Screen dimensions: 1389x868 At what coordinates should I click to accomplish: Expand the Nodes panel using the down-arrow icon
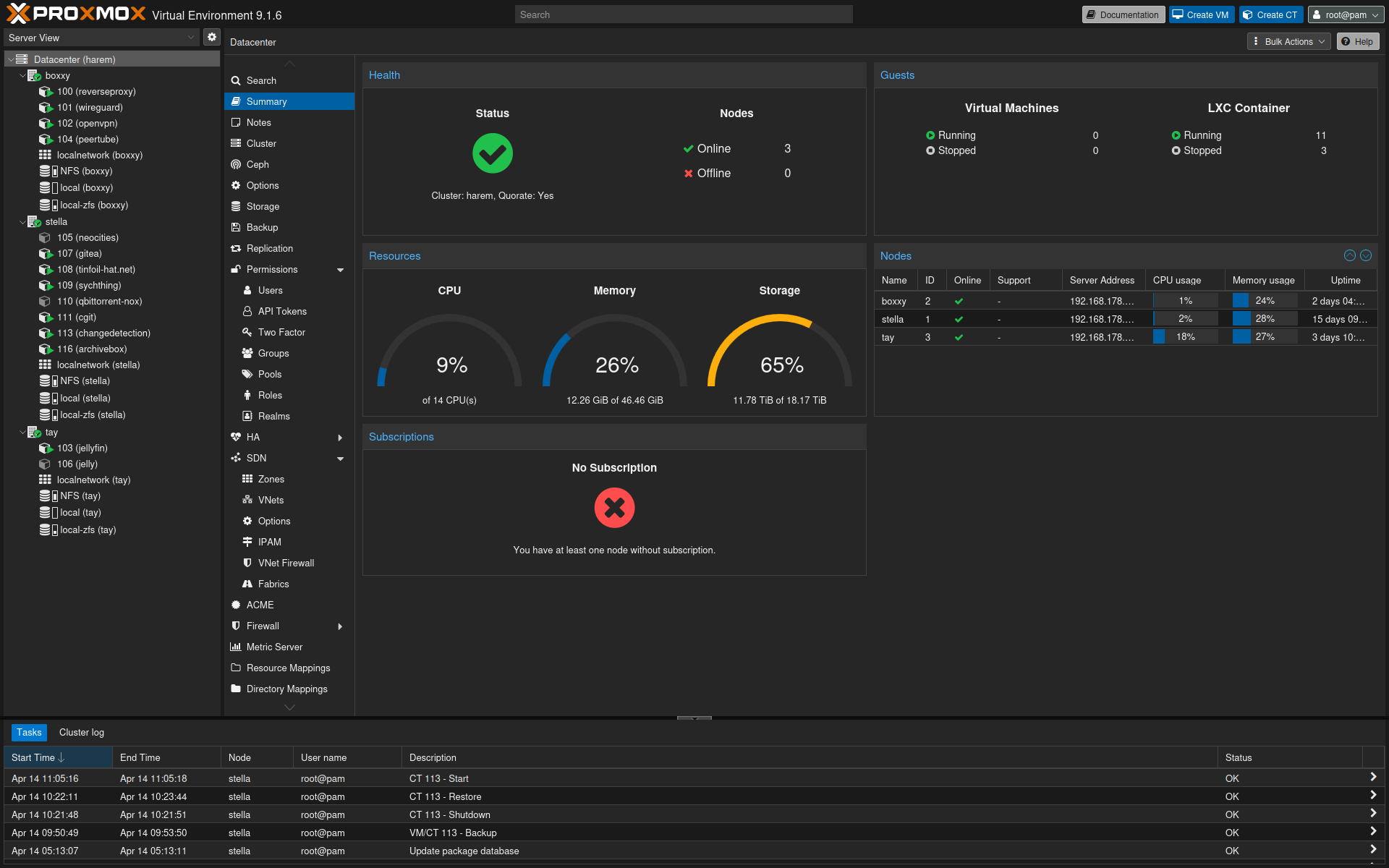tap(1366, 255)
